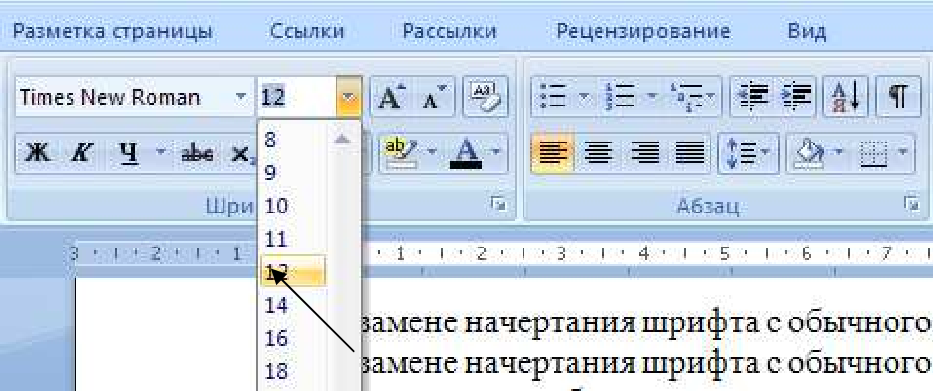The width and height of the screenshot is (933, 391).
Task: Switch to the Ссылки tab
Action: pos(307,31)
